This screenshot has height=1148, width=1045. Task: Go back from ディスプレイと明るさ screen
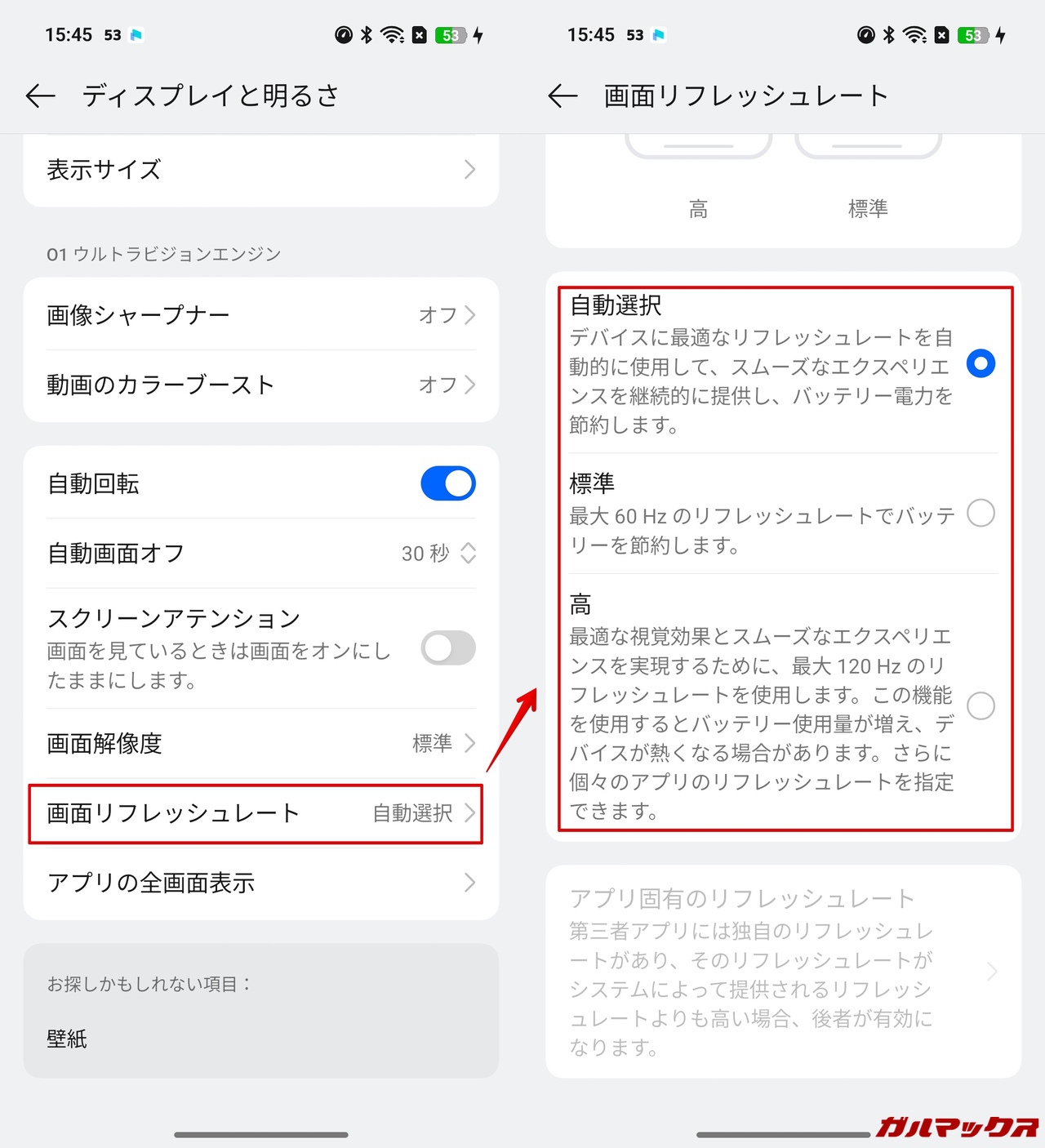coord(40,96)
